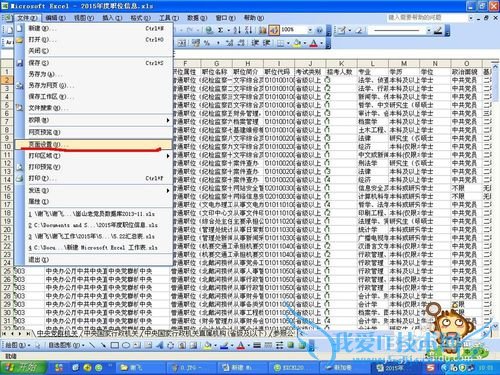
Task: Click the Insert Diagram icon
Action: [x=171, y=345]
